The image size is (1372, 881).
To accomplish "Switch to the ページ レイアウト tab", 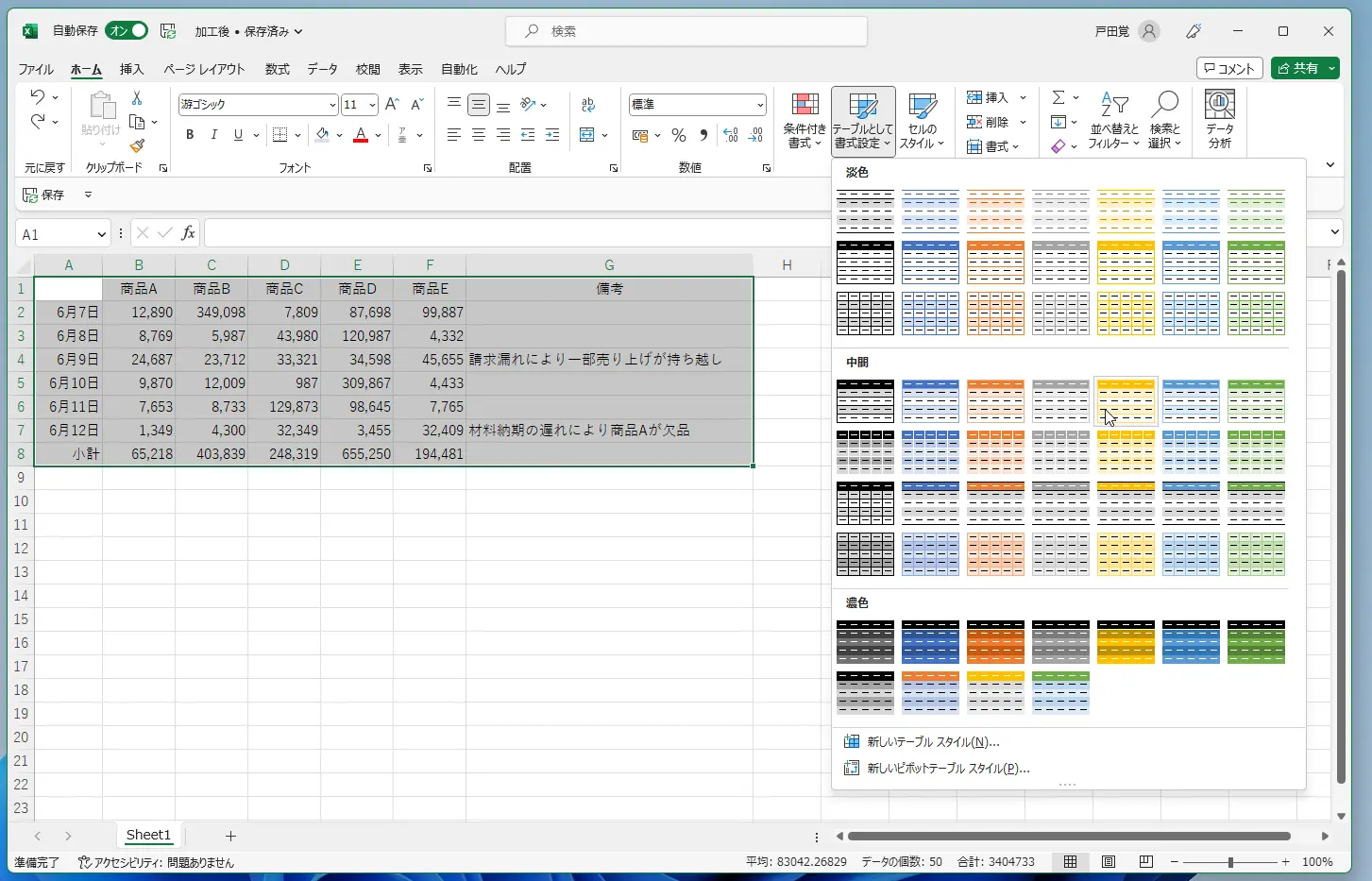I will (x=204, y=69).
